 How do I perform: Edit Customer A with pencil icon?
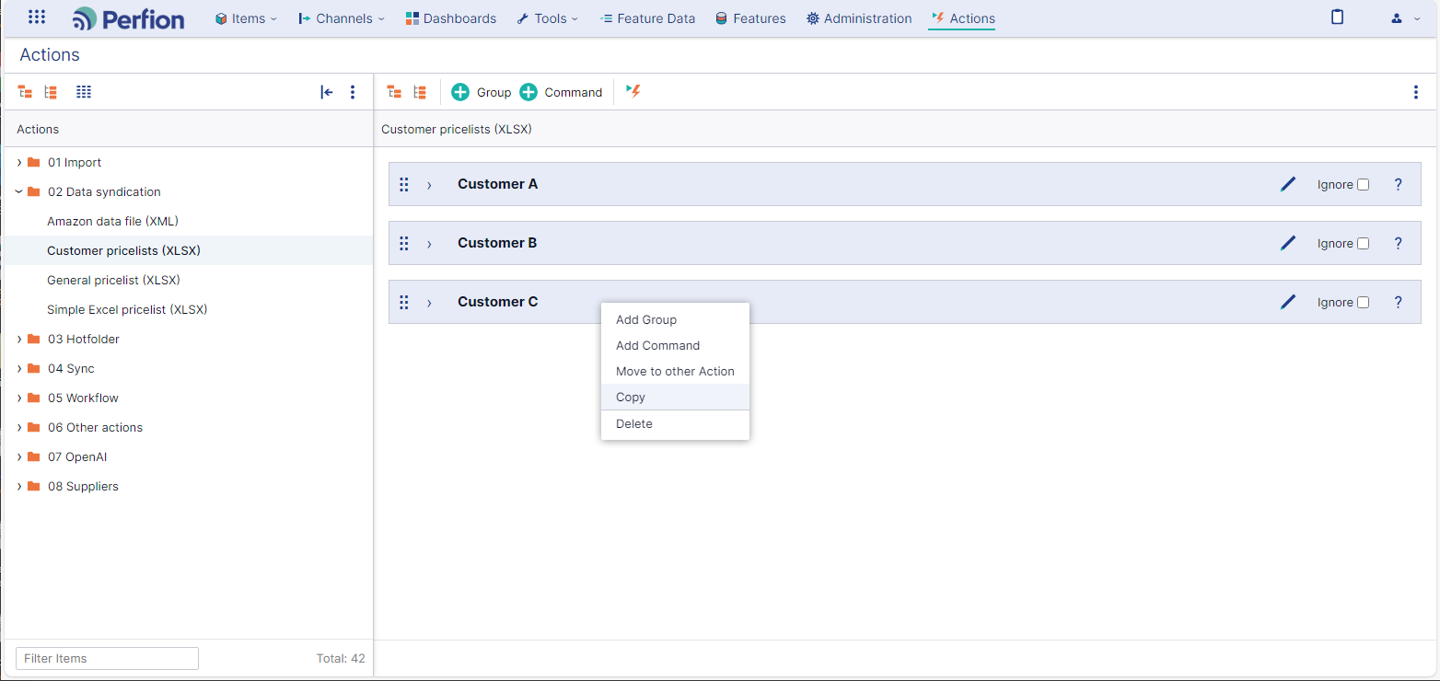coord(1288,184)
